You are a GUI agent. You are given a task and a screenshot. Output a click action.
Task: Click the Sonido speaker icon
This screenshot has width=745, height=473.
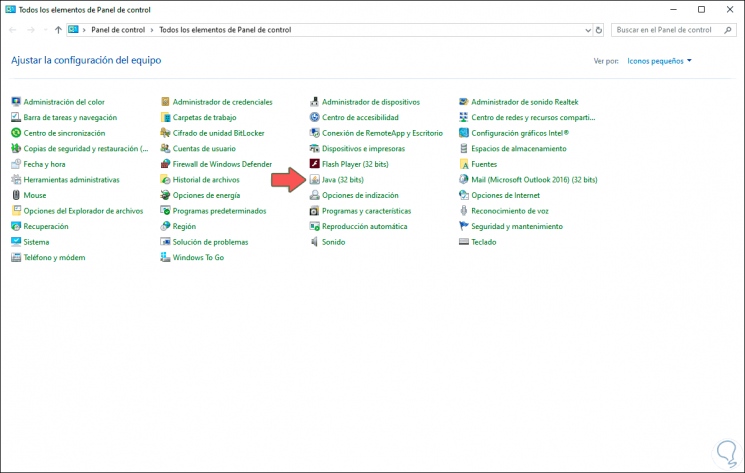tap(314, 242)
